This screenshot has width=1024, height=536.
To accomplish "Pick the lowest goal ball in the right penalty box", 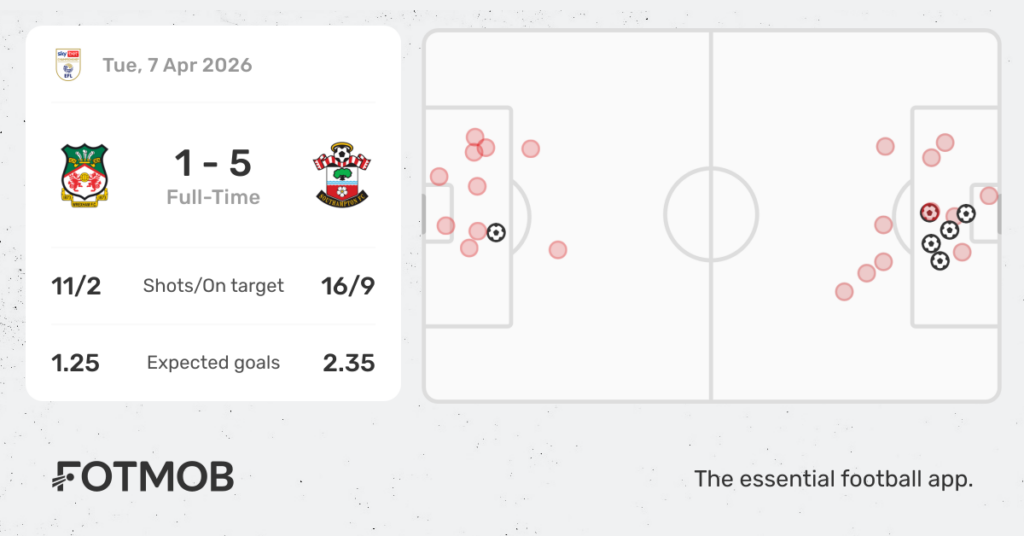I will coord(940,261).
